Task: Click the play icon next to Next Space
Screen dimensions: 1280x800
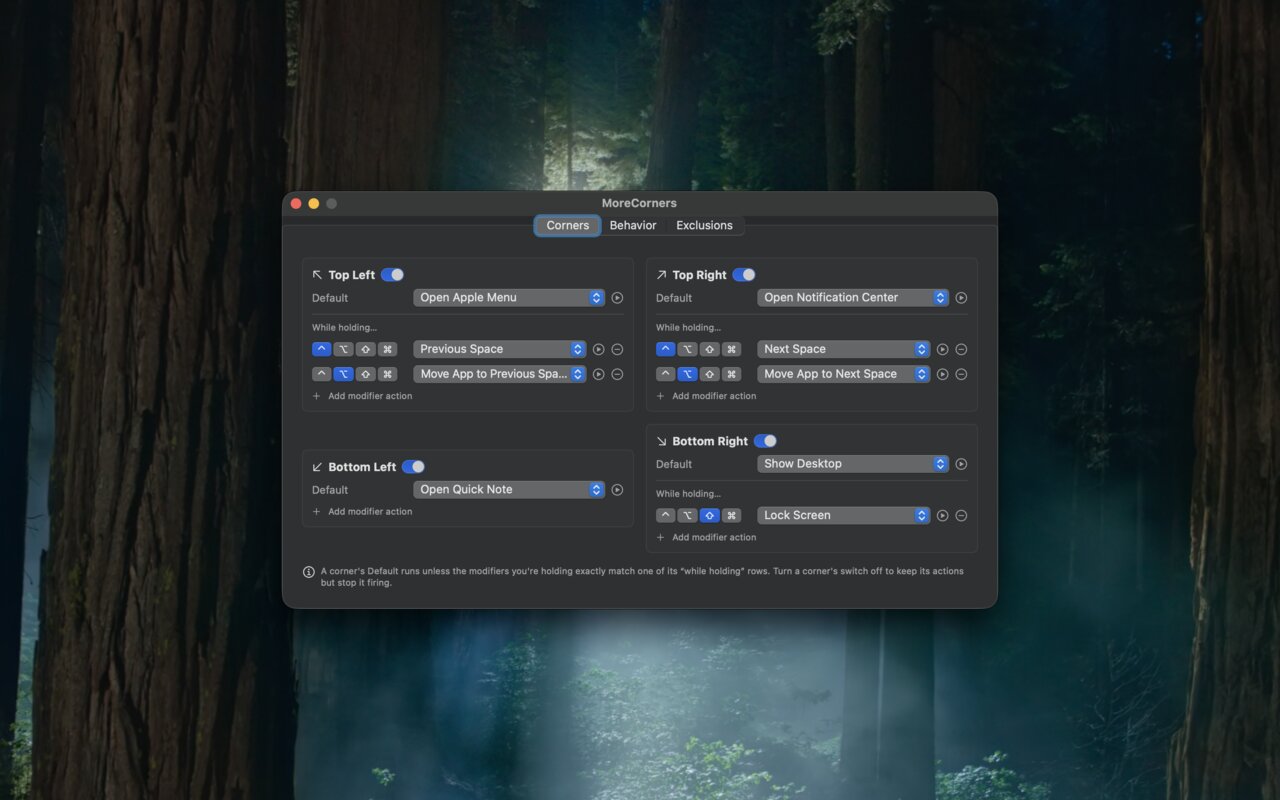Action: (x=942, y=349)
